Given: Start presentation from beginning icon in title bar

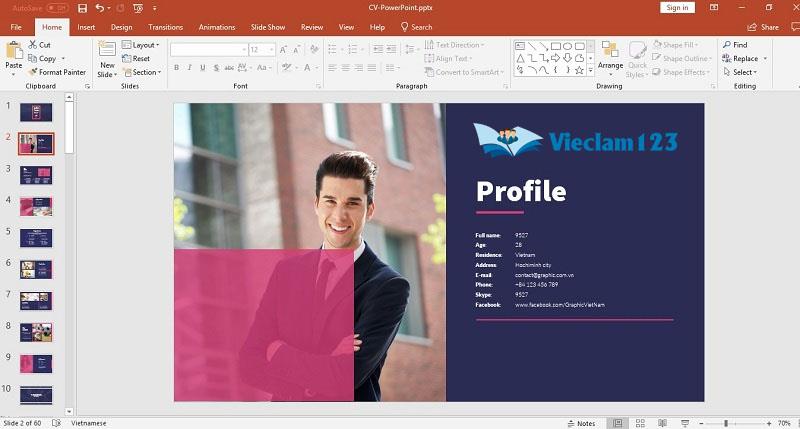Looking at the screenshot, I should click(x=138, y=8).
